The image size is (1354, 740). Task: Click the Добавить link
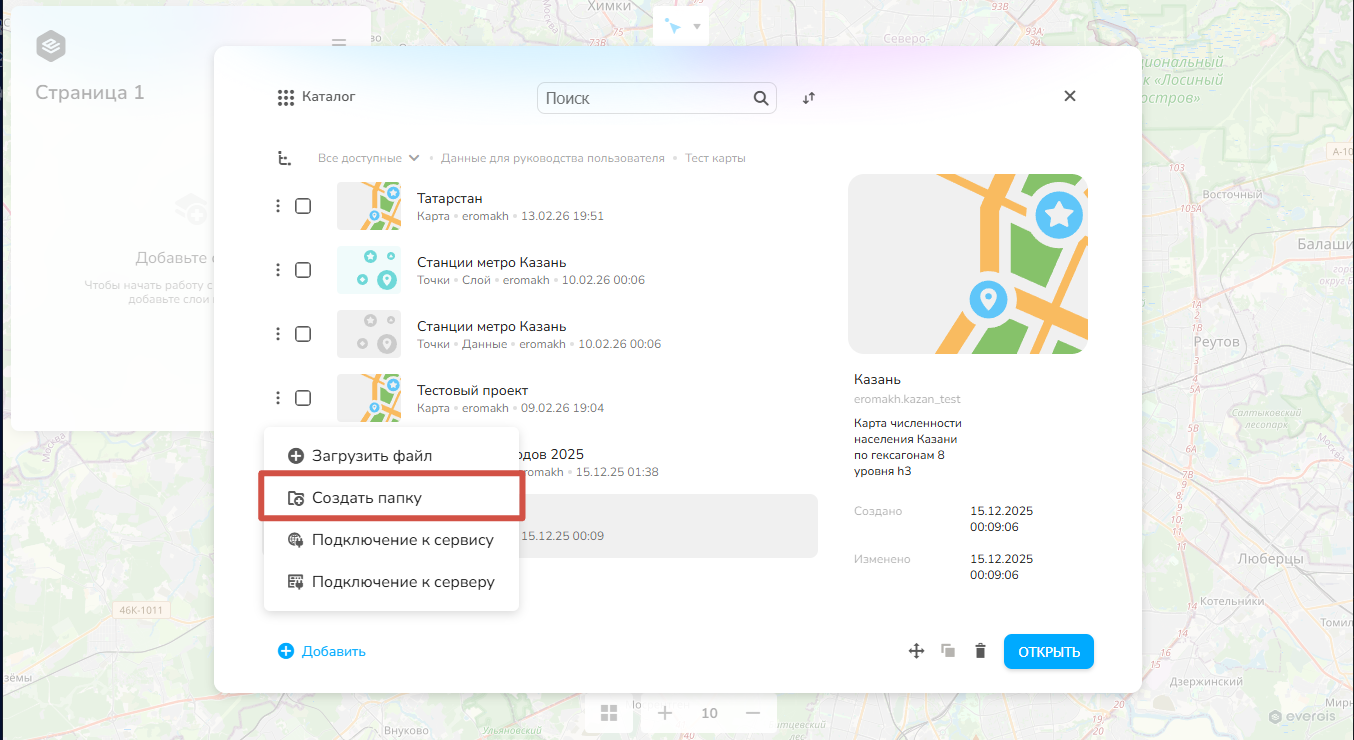[x=322, y=651]
